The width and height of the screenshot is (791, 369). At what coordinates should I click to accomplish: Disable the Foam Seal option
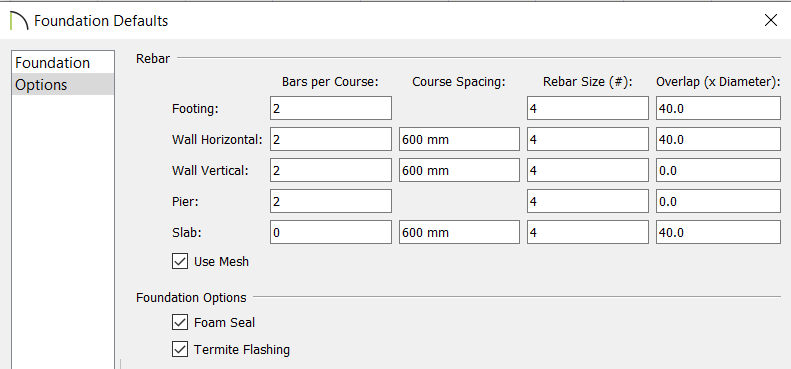coord(180,322)
